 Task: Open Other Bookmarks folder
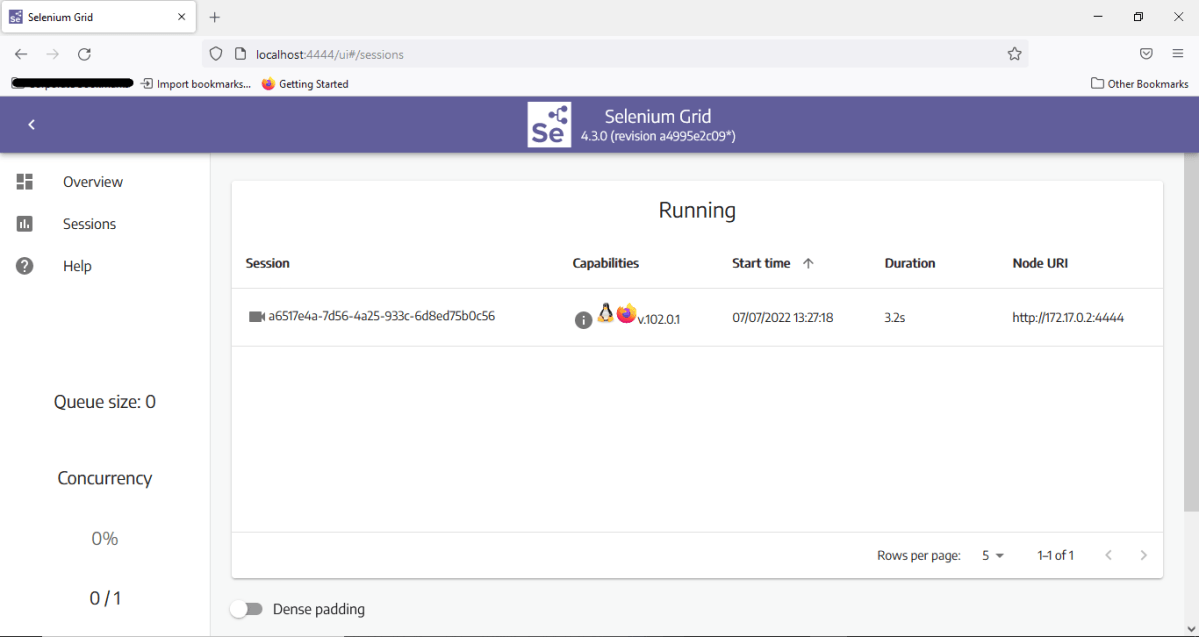tap(1139, 84)
